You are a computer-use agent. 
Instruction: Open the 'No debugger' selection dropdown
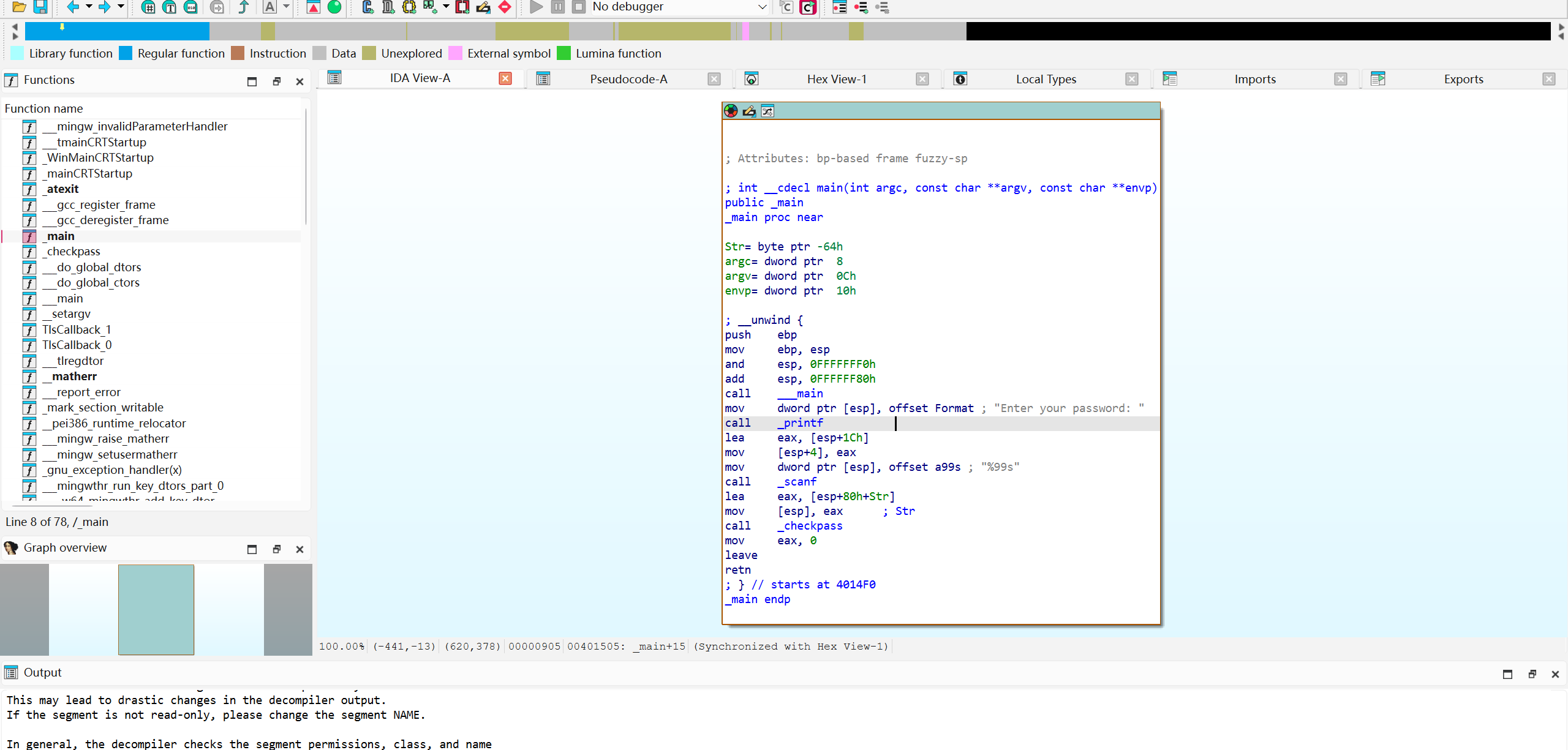[x=679, y=7]
